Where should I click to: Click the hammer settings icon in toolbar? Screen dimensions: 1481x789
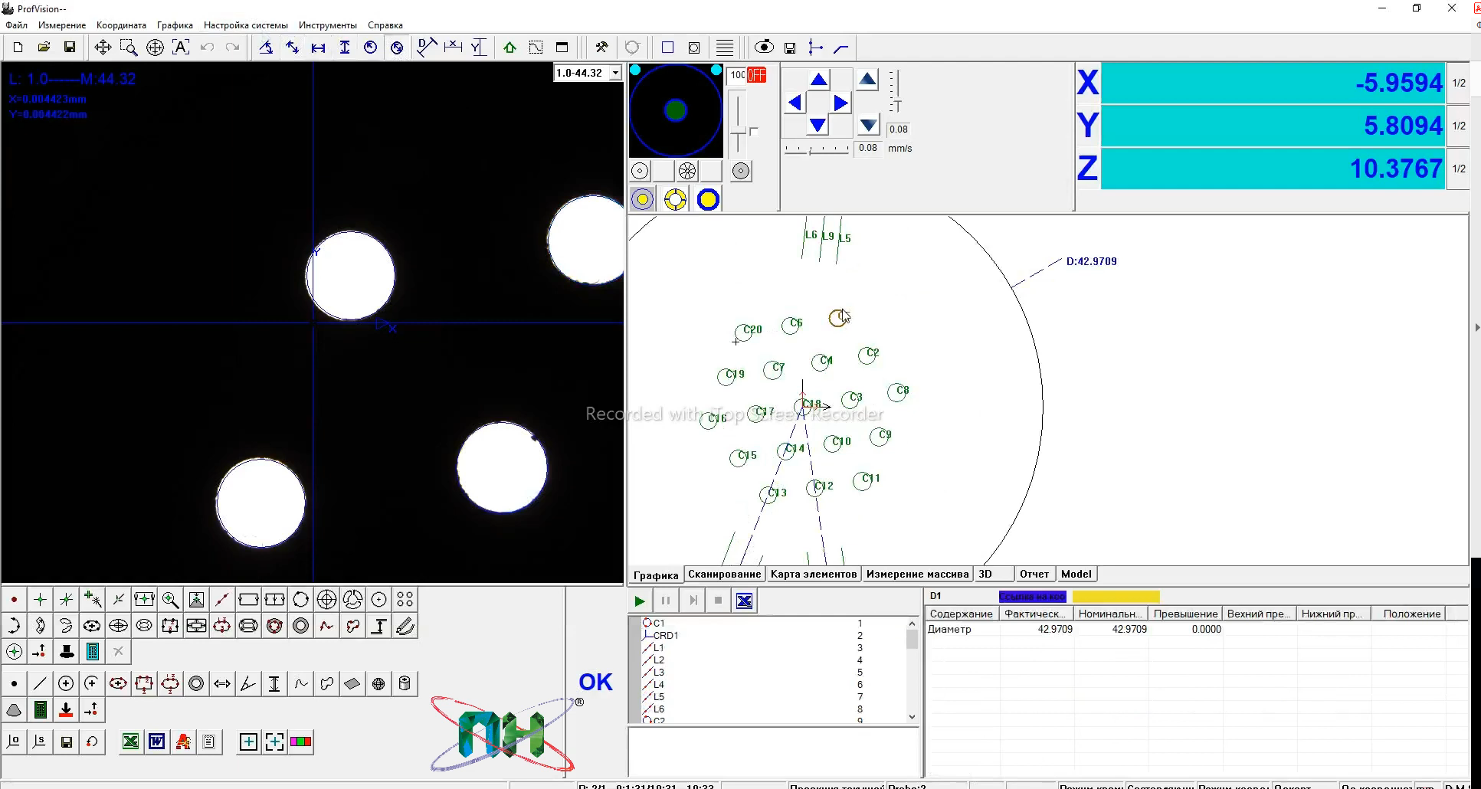[602, 47]
